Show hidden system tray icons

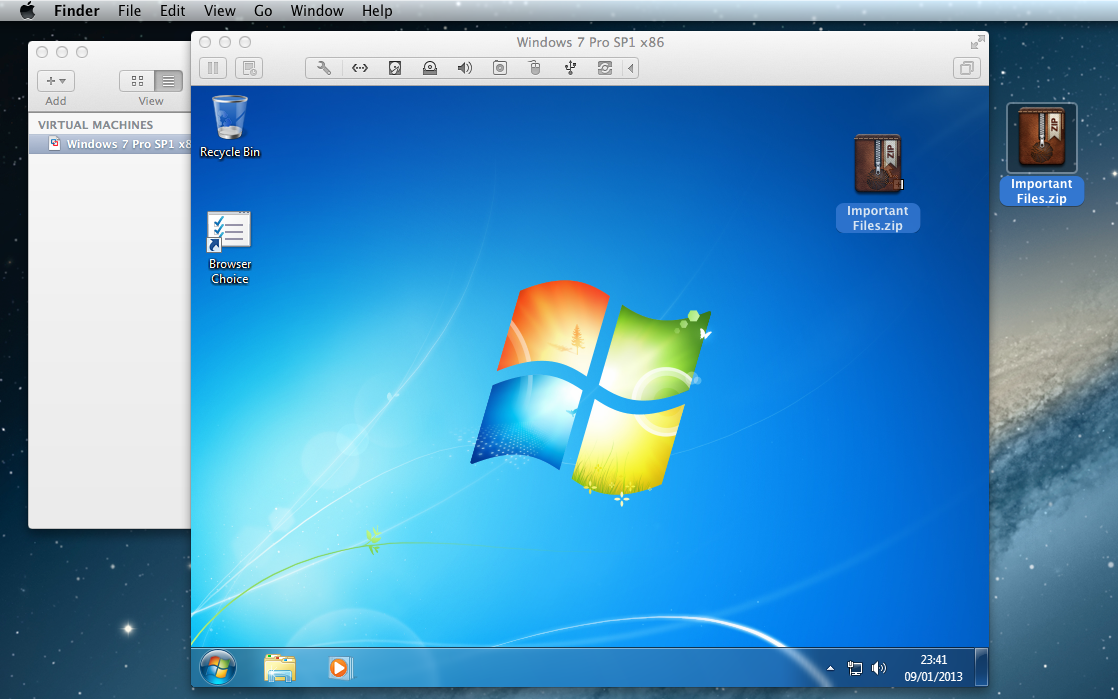click(x=830, y=668)
